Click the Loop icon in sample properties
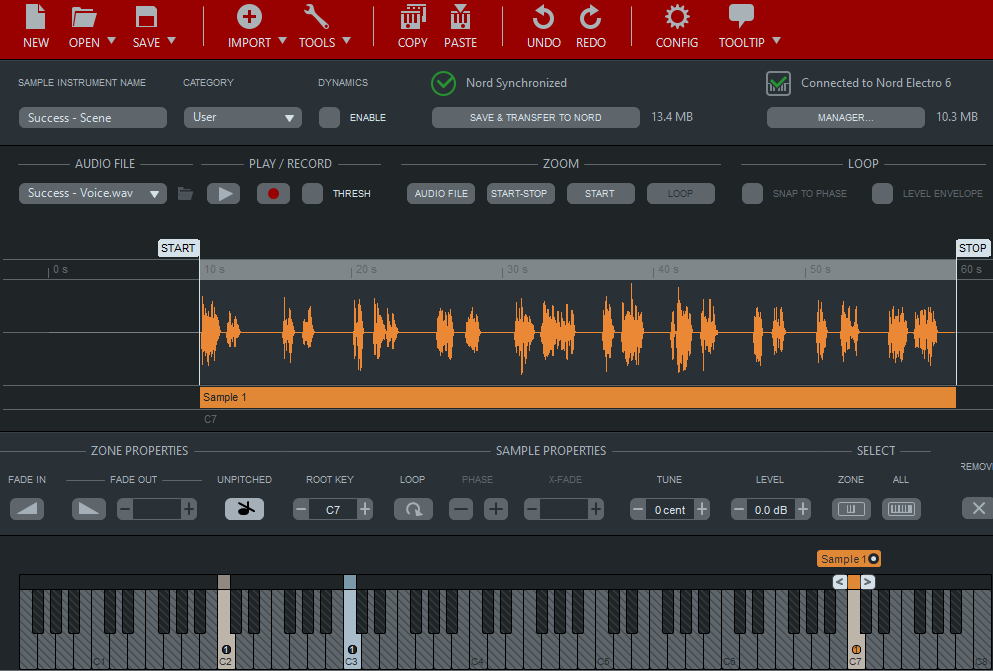993x671 pixels. [x=413, y=509]
